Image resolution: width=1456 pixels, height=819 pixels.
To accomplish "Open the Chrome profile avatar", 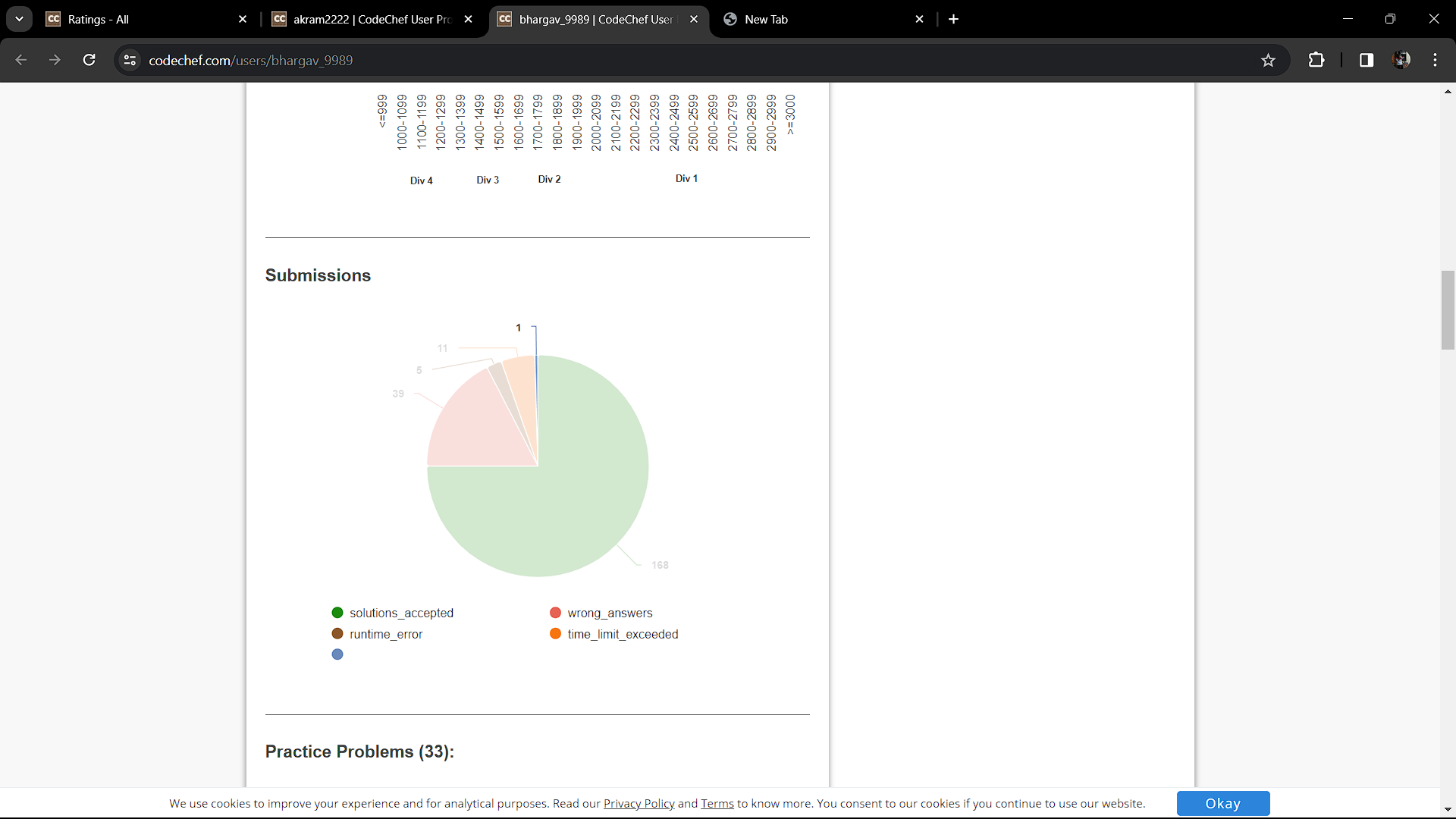I will coord(1401,60).
